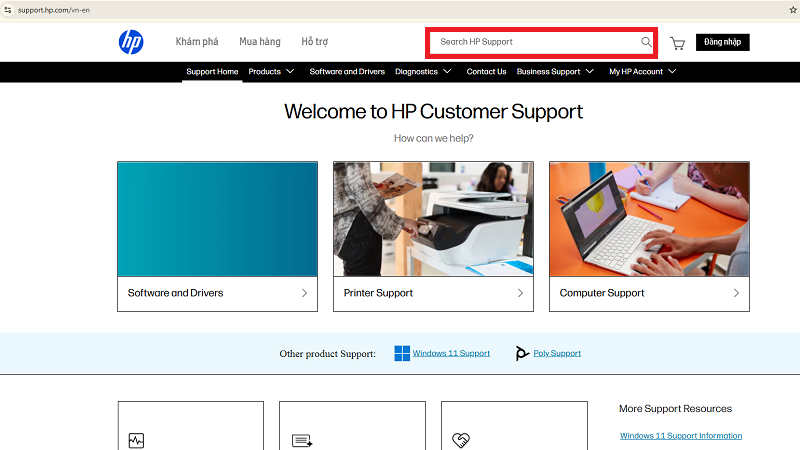
Task: Click the Khám phá menu item
Action: 197,42
